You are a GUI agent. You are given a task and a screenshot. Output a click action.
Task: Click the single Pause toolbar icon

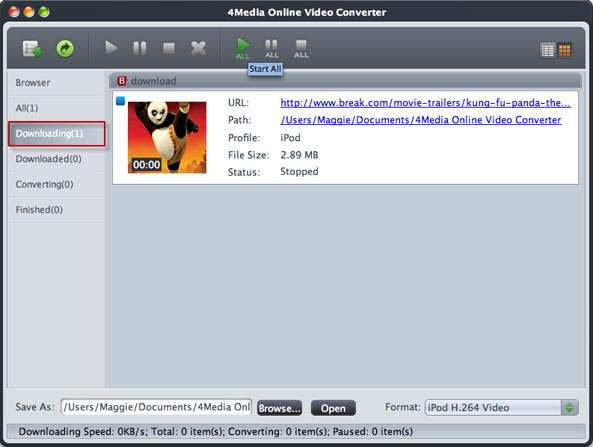140,48
